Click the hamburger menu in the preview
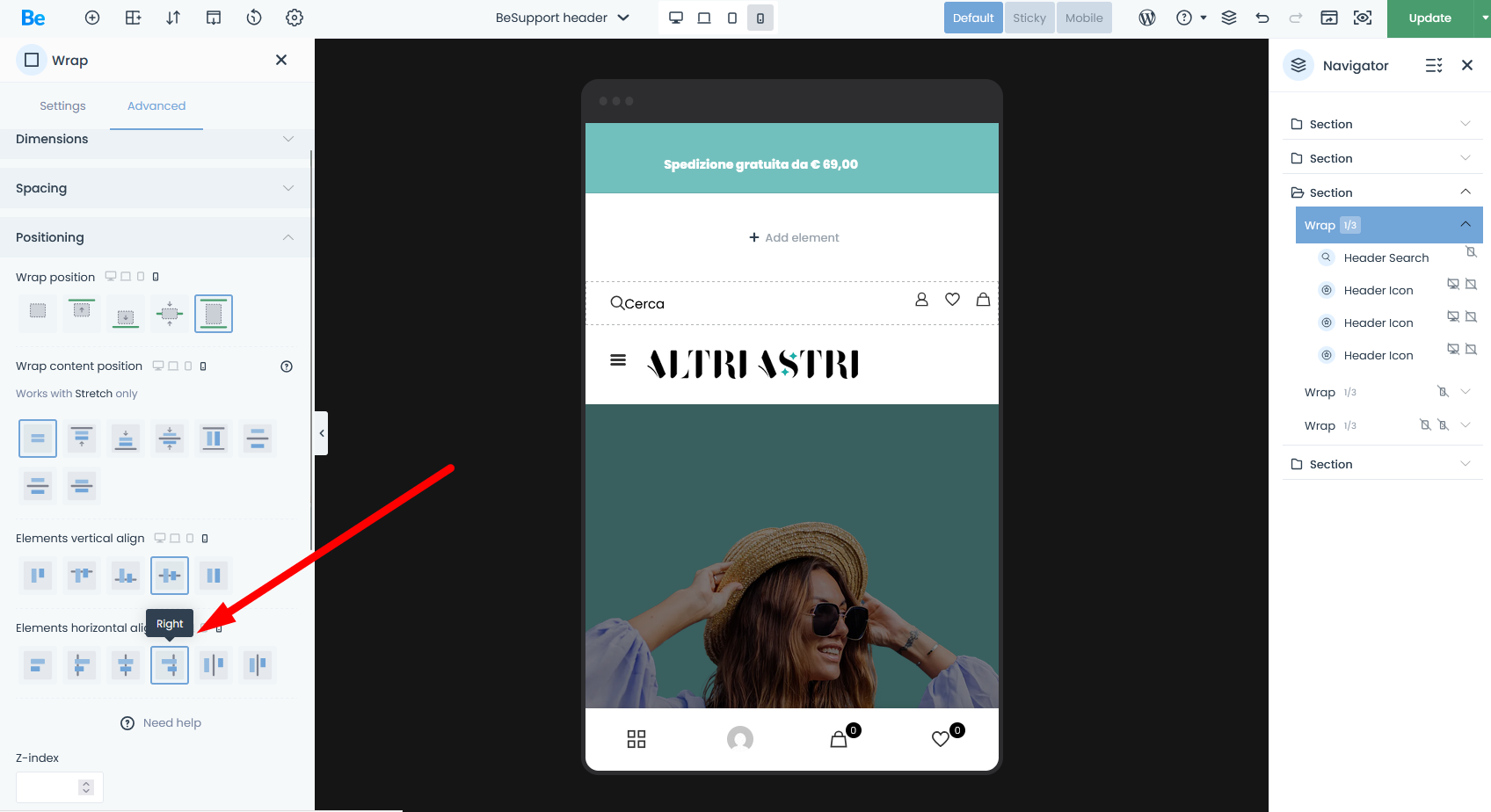 click(x=618, y=360)
